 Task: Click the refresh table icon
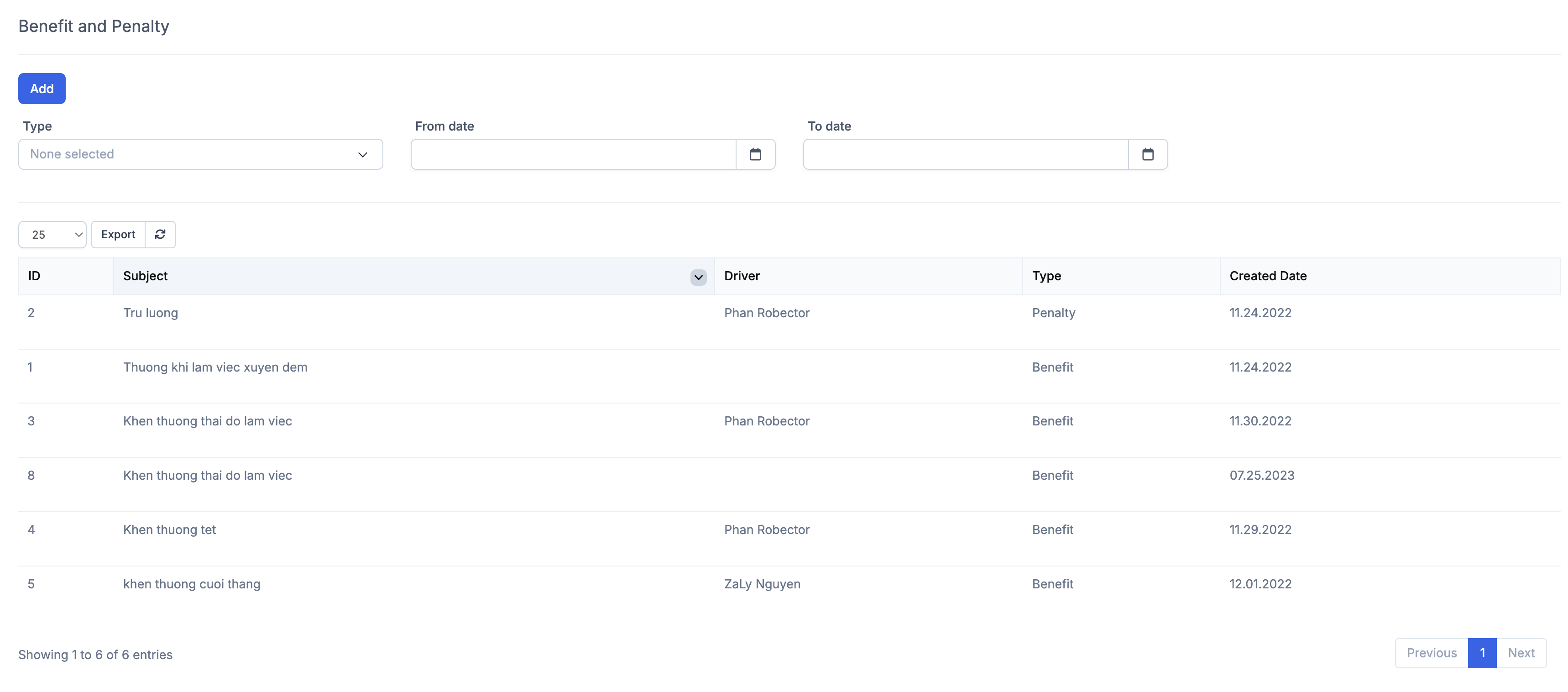pos(160,234)
